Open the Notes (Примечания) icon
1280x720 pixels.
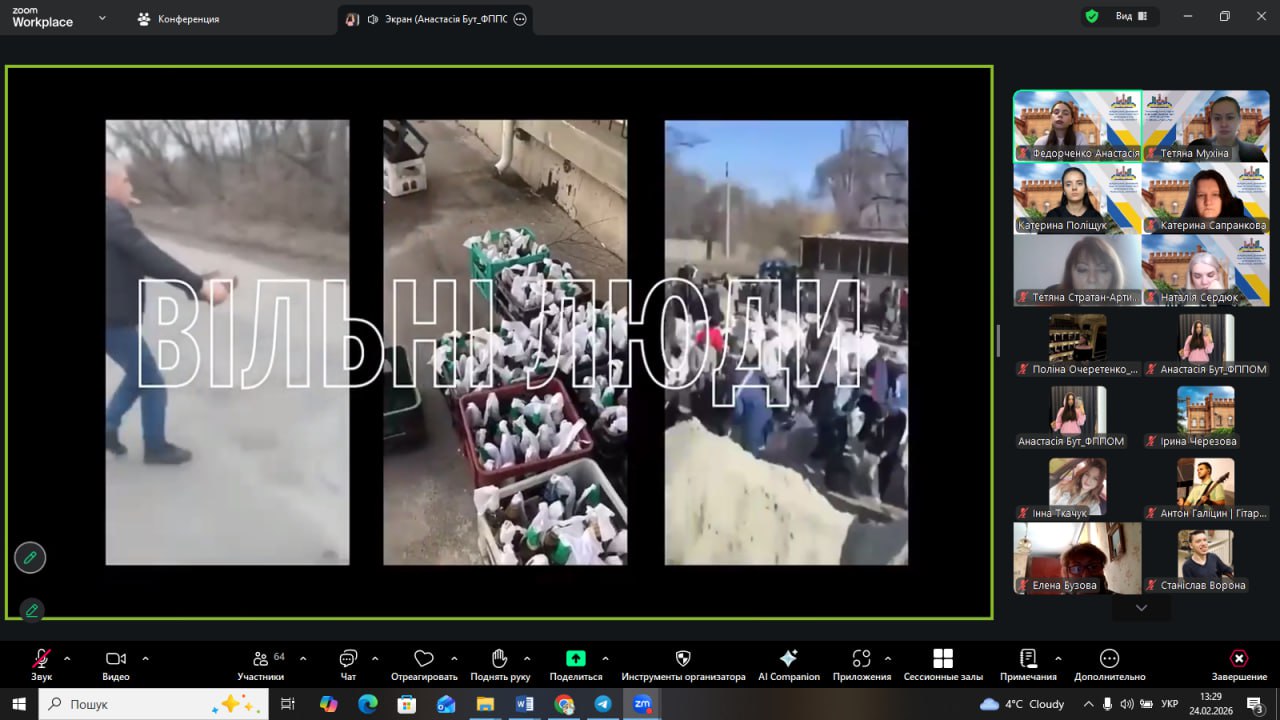click(x=1027, y=659)
